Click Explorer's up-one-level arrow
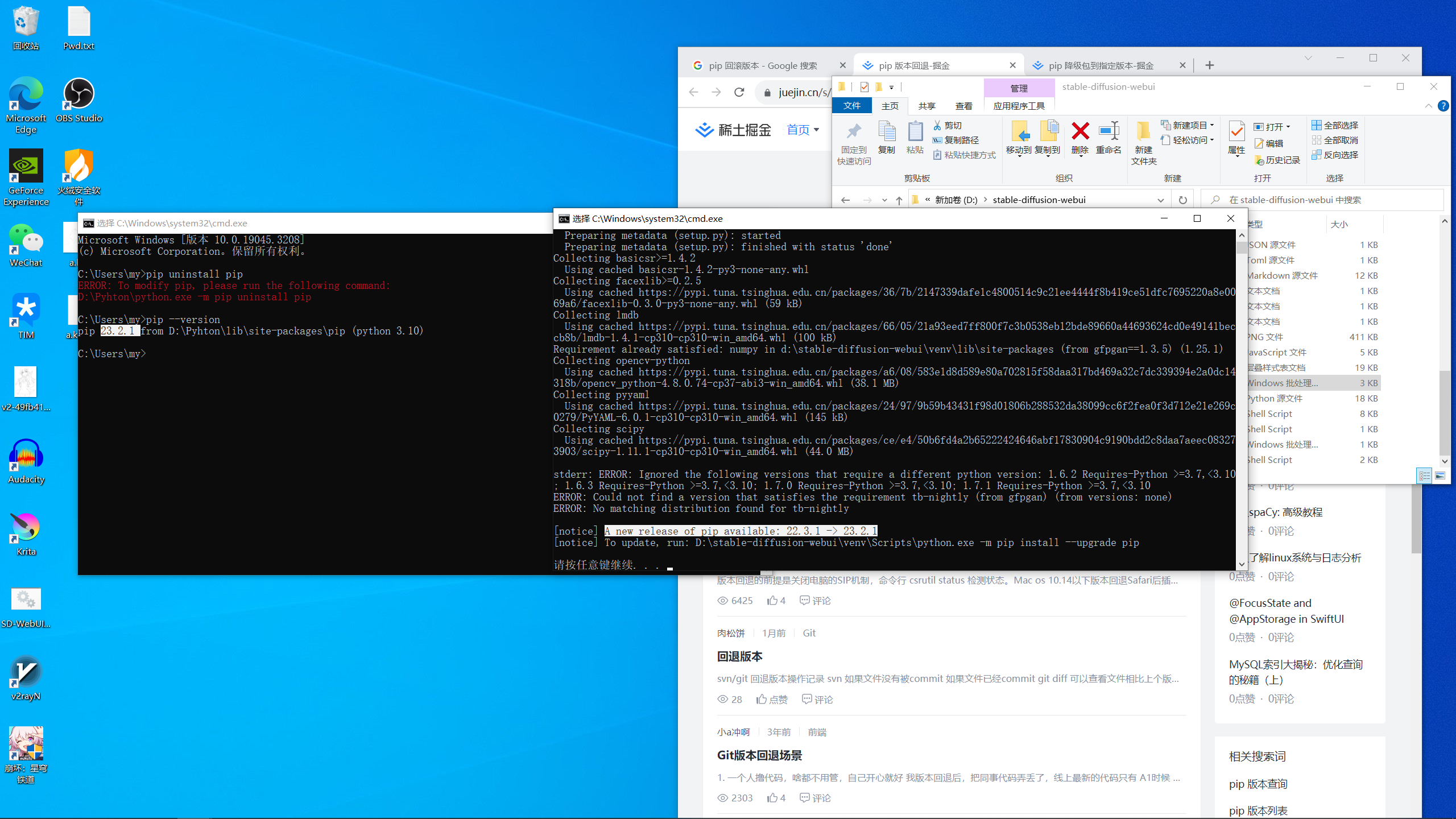 click(899, 200)
